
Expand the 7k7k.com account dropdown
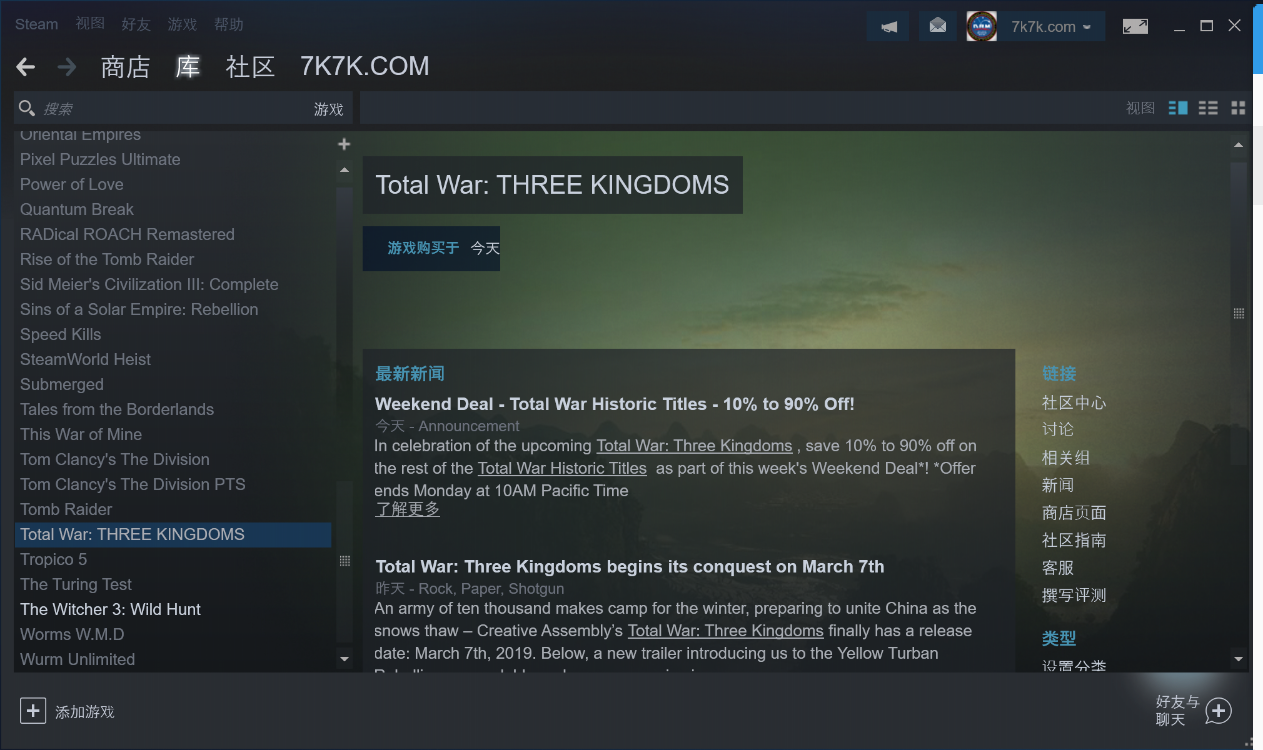point(1051,27)
